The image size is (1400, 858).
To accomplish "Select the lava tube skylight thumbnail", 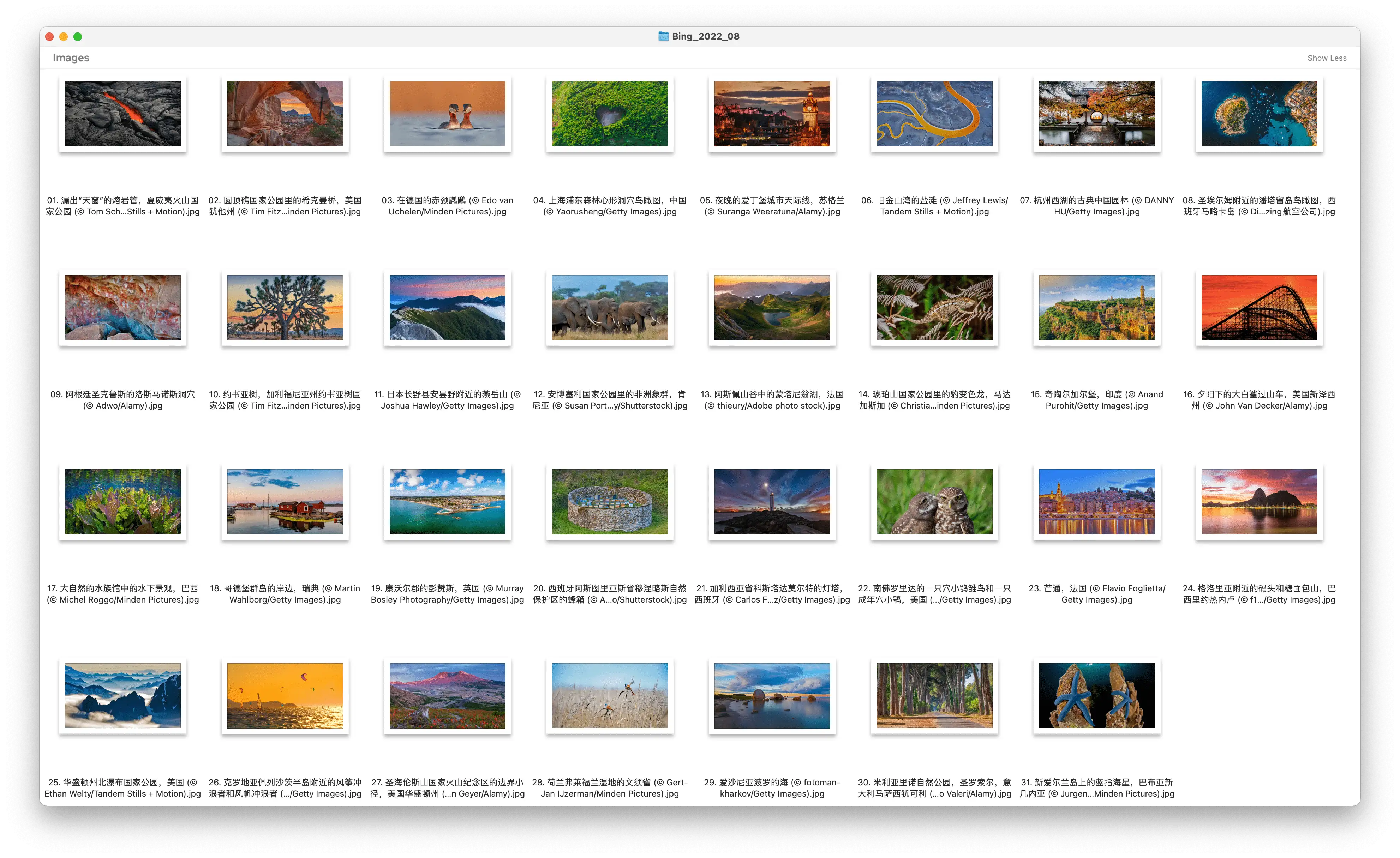I will (123, 114).
